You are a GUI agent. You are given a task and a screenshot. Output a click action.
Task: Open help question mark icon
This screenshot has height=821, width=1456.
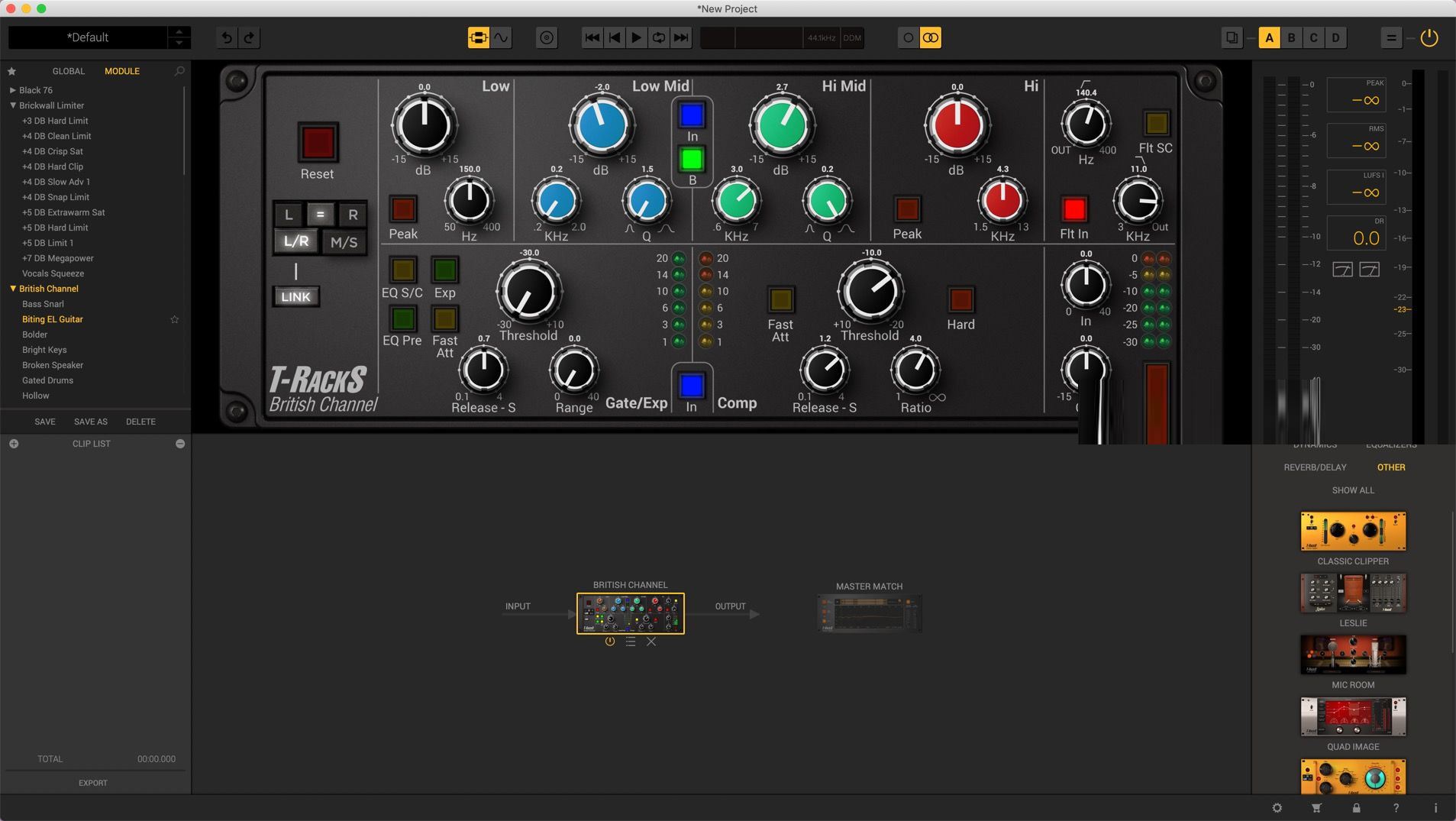click(1396, 807)
